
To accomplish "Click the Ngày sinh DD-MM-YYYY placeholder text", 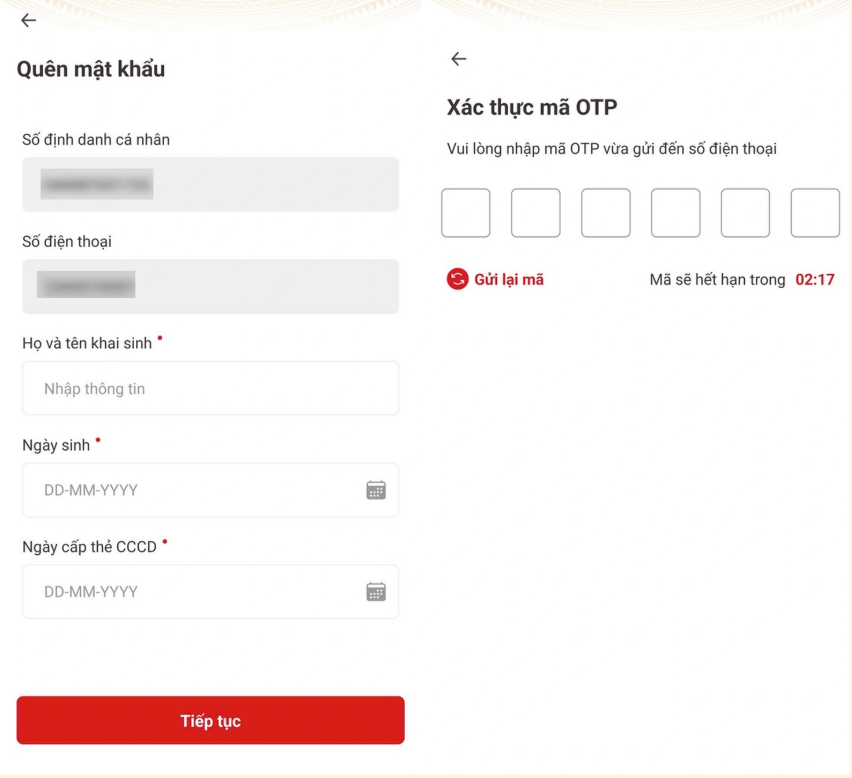I will (x=91, y=490).
